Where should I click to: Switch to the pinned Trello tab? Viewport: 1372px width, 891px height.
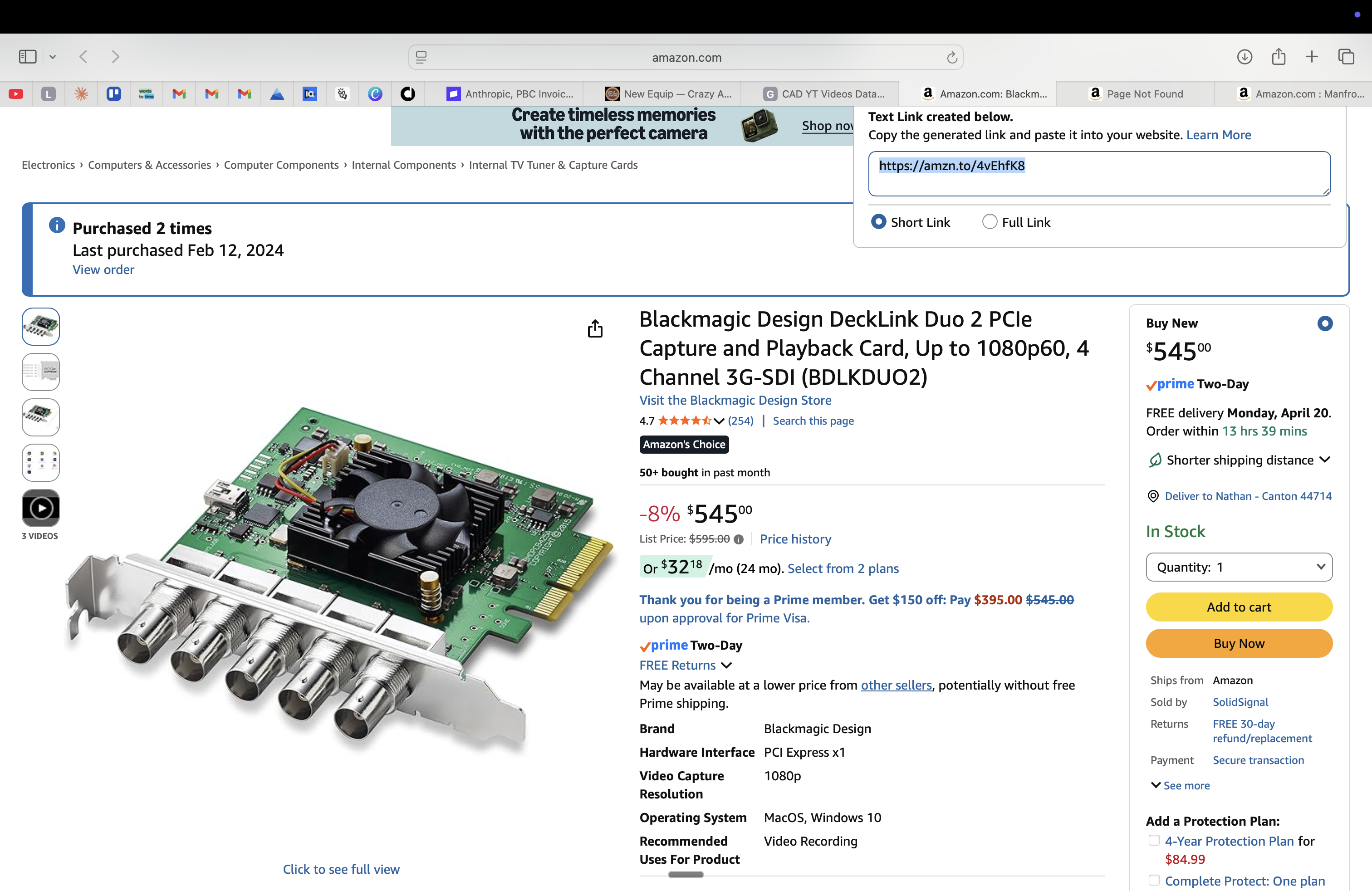tap(113, 93)
